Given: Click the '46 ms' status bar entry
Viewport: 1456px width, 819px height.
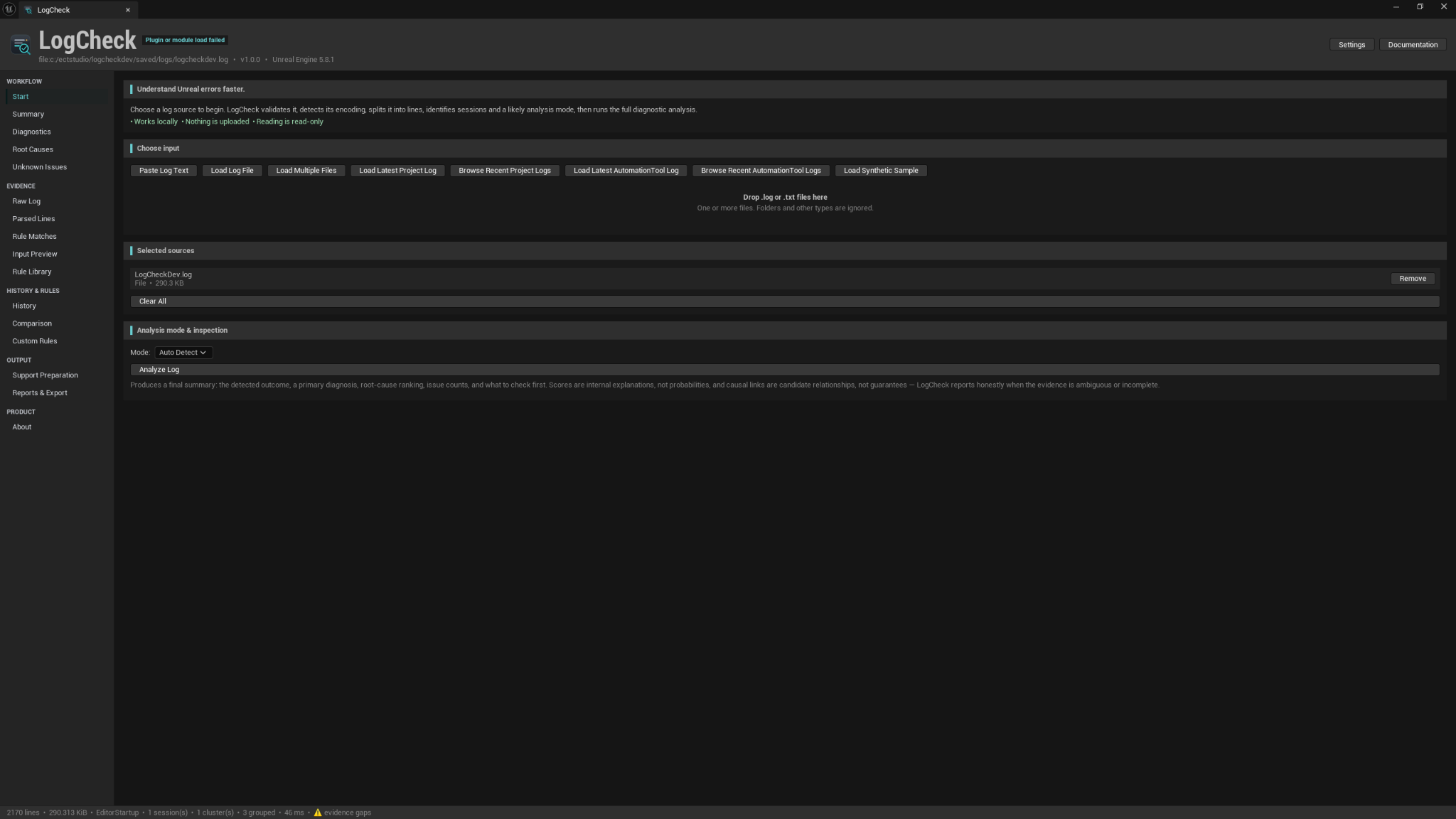Looking at the screenshot, I should click(x=294, y=813).
